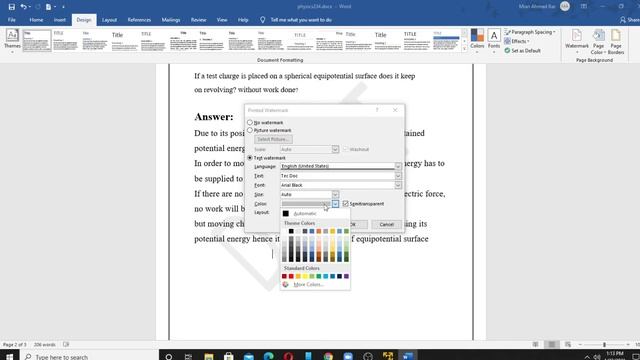The width and height of the screenshot is (640, 360).
Task: Open Ribbon Display Options icon
Action: [x=584, y=7]
